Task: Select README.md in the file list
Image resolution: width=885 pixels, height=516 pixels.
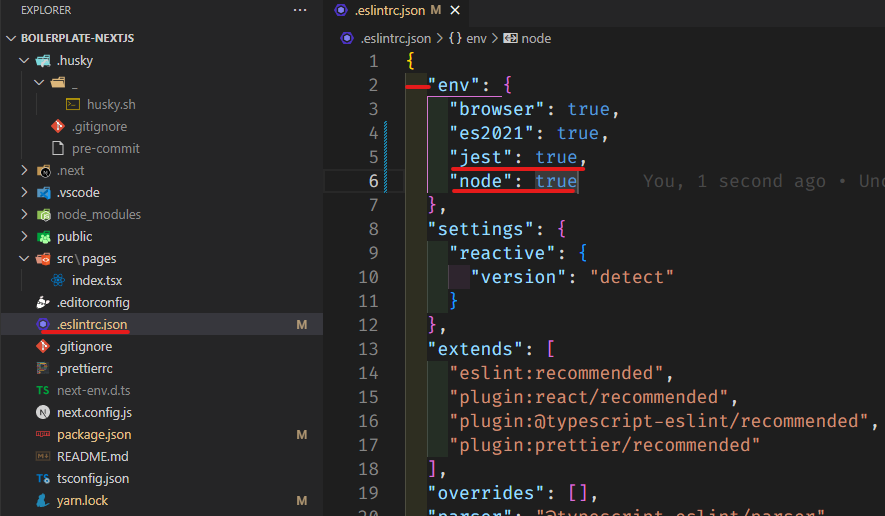Action: coord(92,456)
